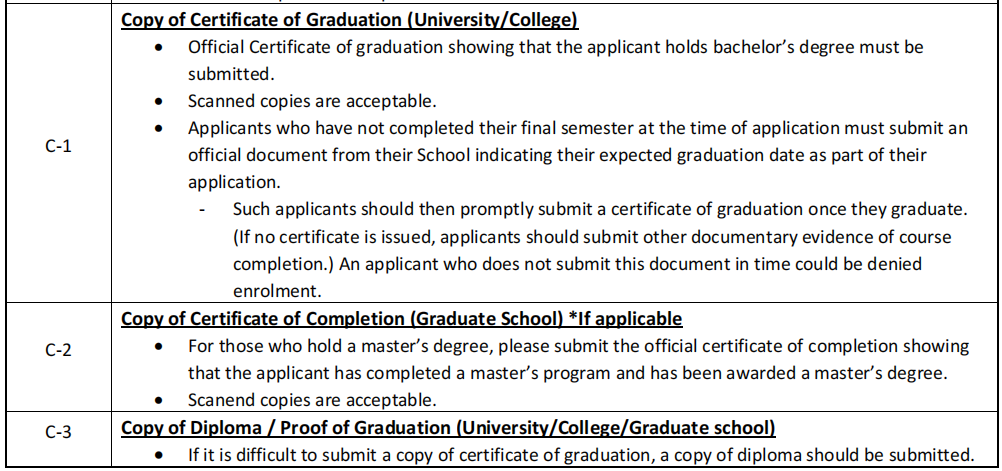Click the C-2 row label
Viewport: 1002px width, 471px height.
pyautogui.click(x=58, y=353)
